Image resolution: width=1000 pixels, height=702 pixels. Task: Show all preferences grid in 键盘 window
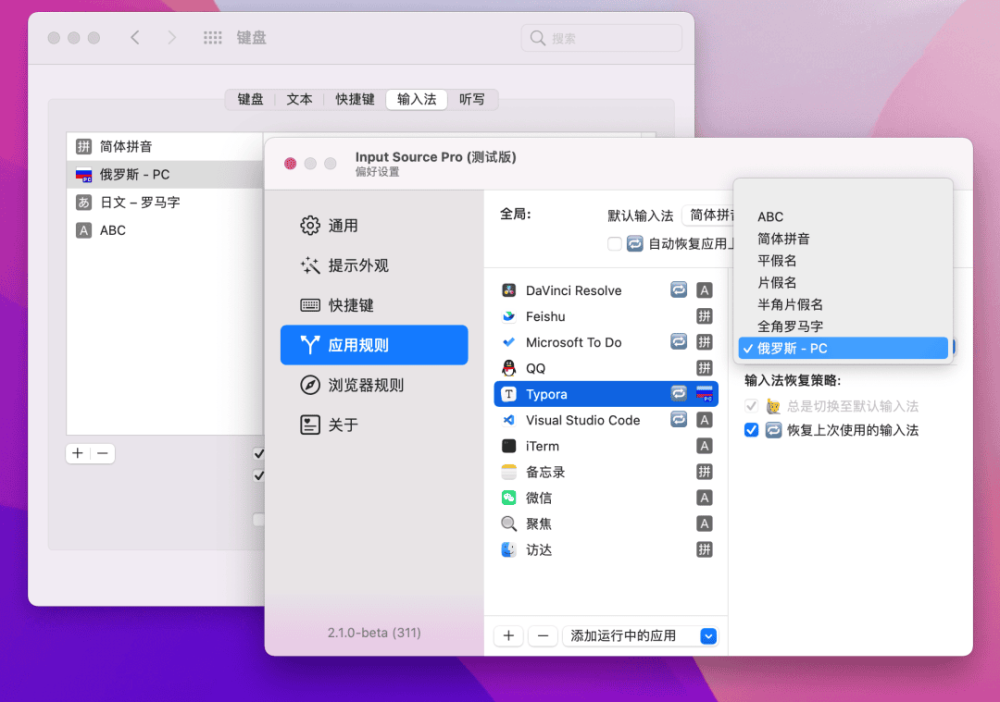[212, 38]
